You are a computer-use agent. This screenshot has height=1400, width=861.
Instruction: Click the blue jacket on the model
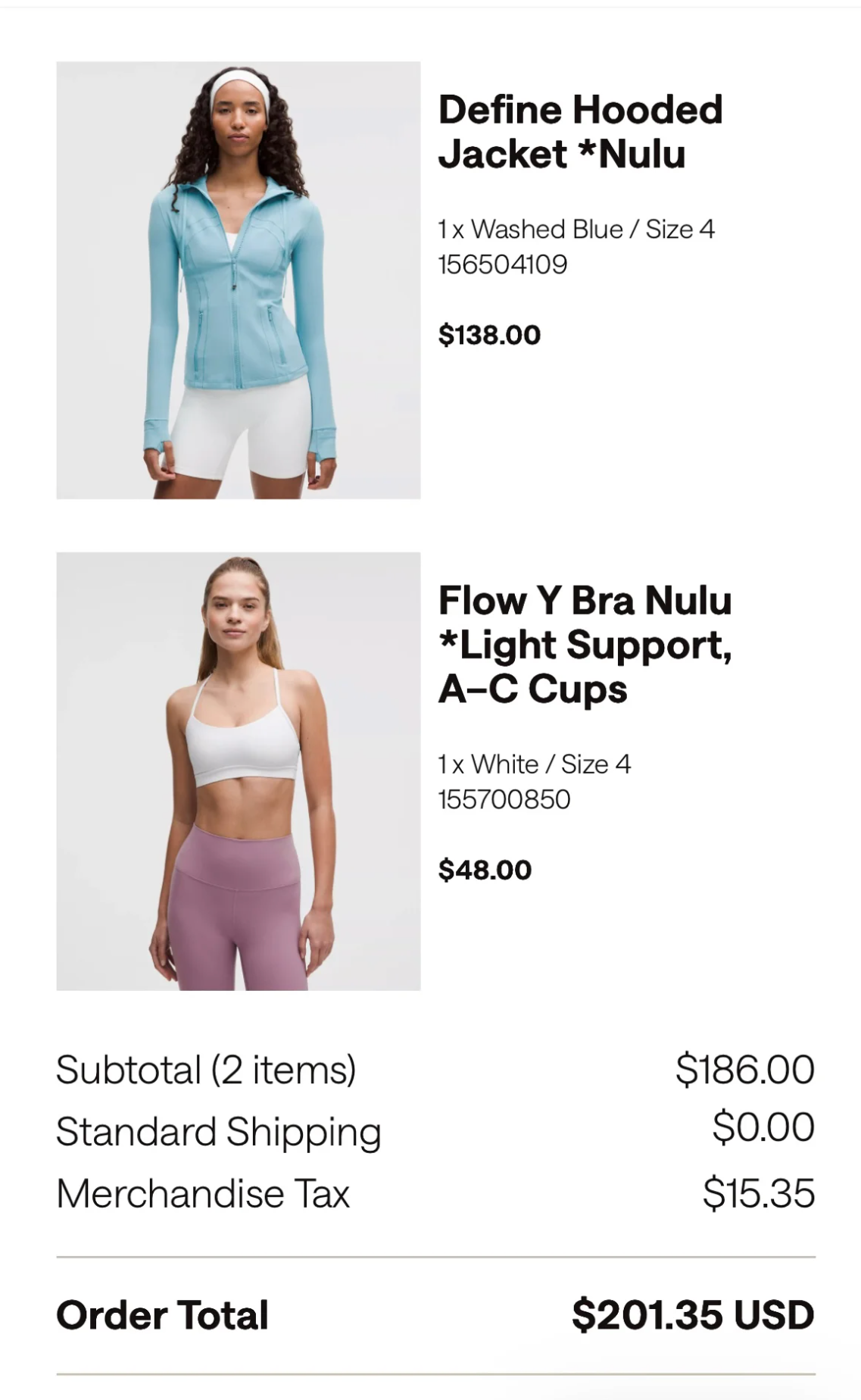click(x=239, y=303)
